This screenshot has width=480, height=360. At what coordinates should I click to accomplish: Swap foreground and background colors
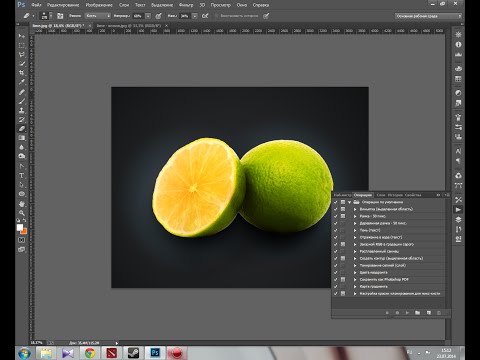tap(24, 220)
